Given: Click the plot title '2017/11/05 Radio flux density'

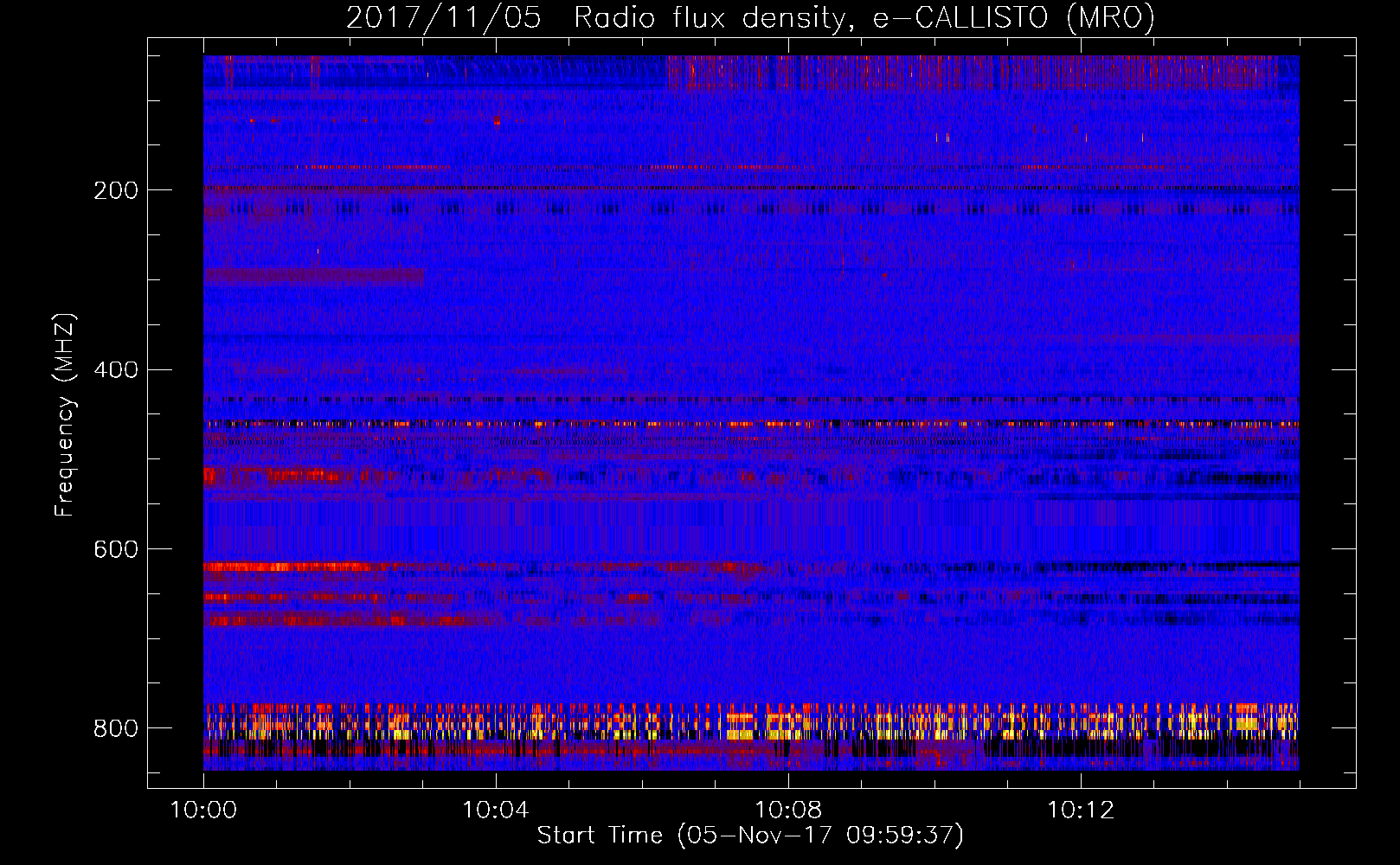Looking at the screenshot, I should click(750, 17).
